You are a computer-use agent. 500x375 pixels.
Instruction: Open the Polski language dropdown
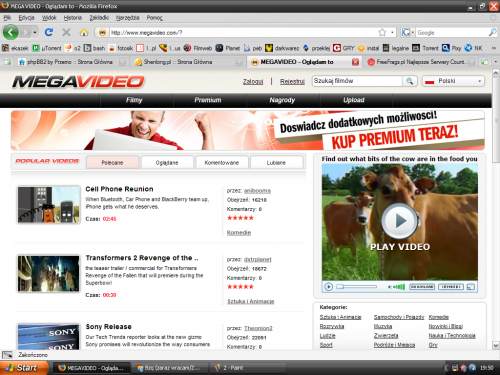pyautogui.click(x=453, y=81)
